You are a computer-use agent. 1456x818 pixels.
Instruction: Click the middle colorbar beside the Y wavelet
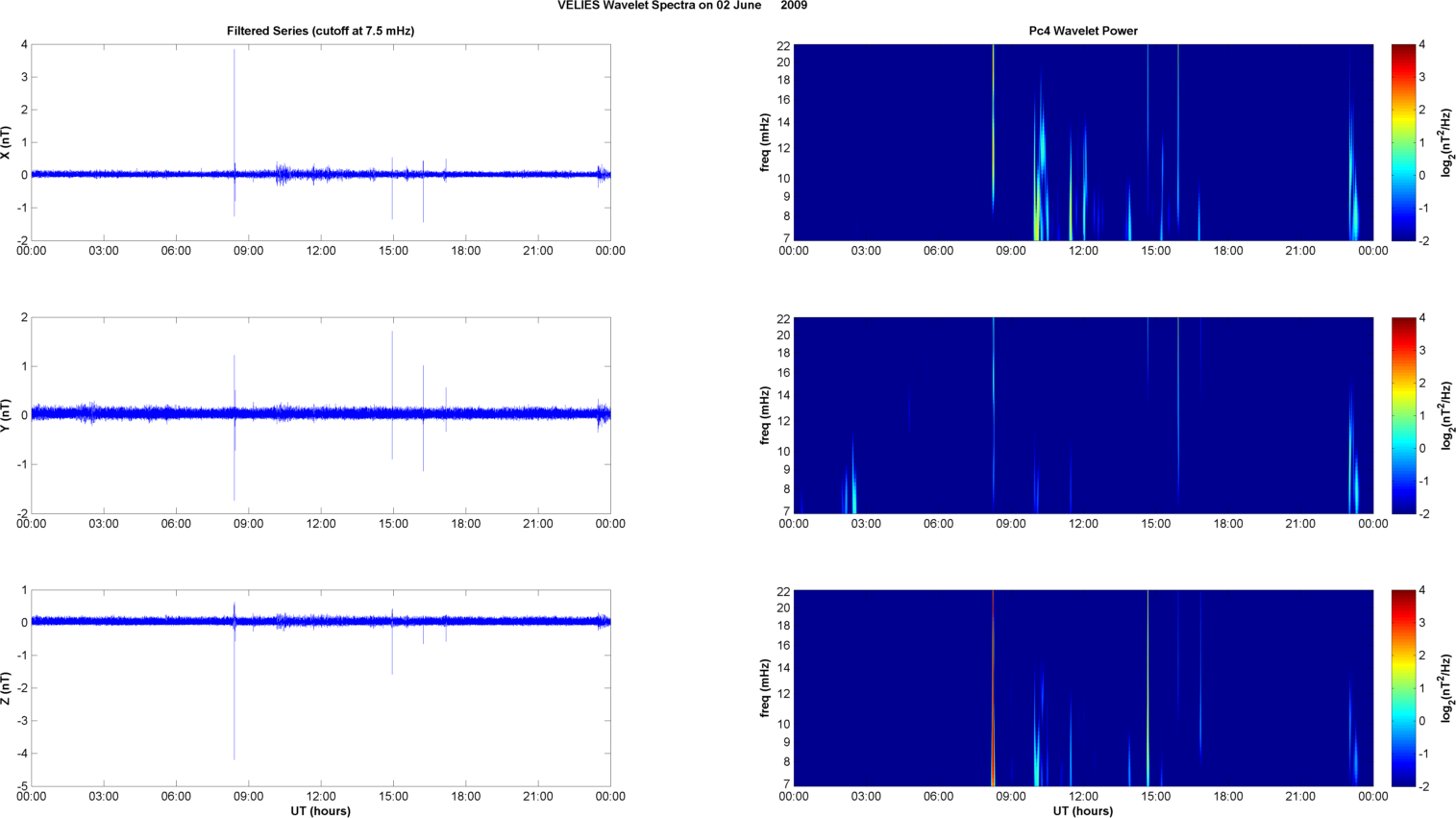click(1403, 415)
